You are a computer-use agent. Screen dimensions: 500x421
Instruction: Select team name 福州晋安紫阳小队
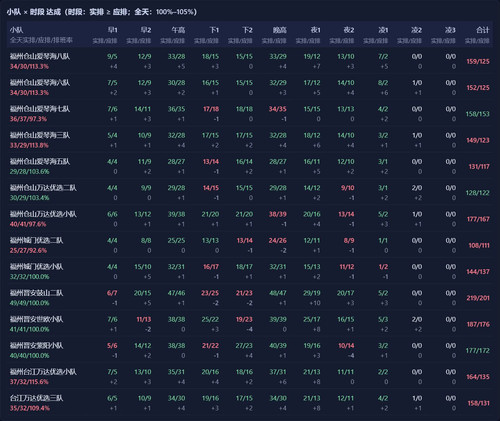coord(37,345)
